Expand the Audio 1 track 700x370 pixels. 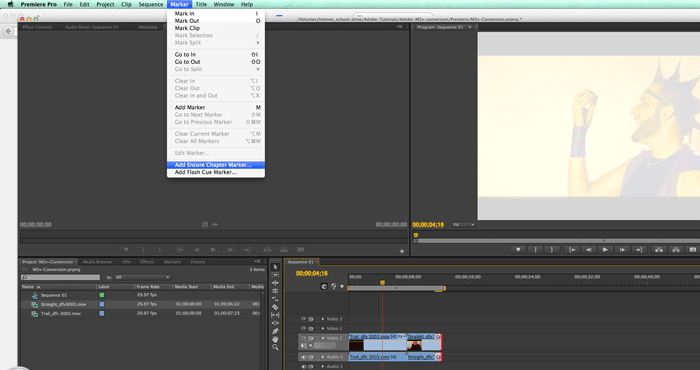[323, 357]
